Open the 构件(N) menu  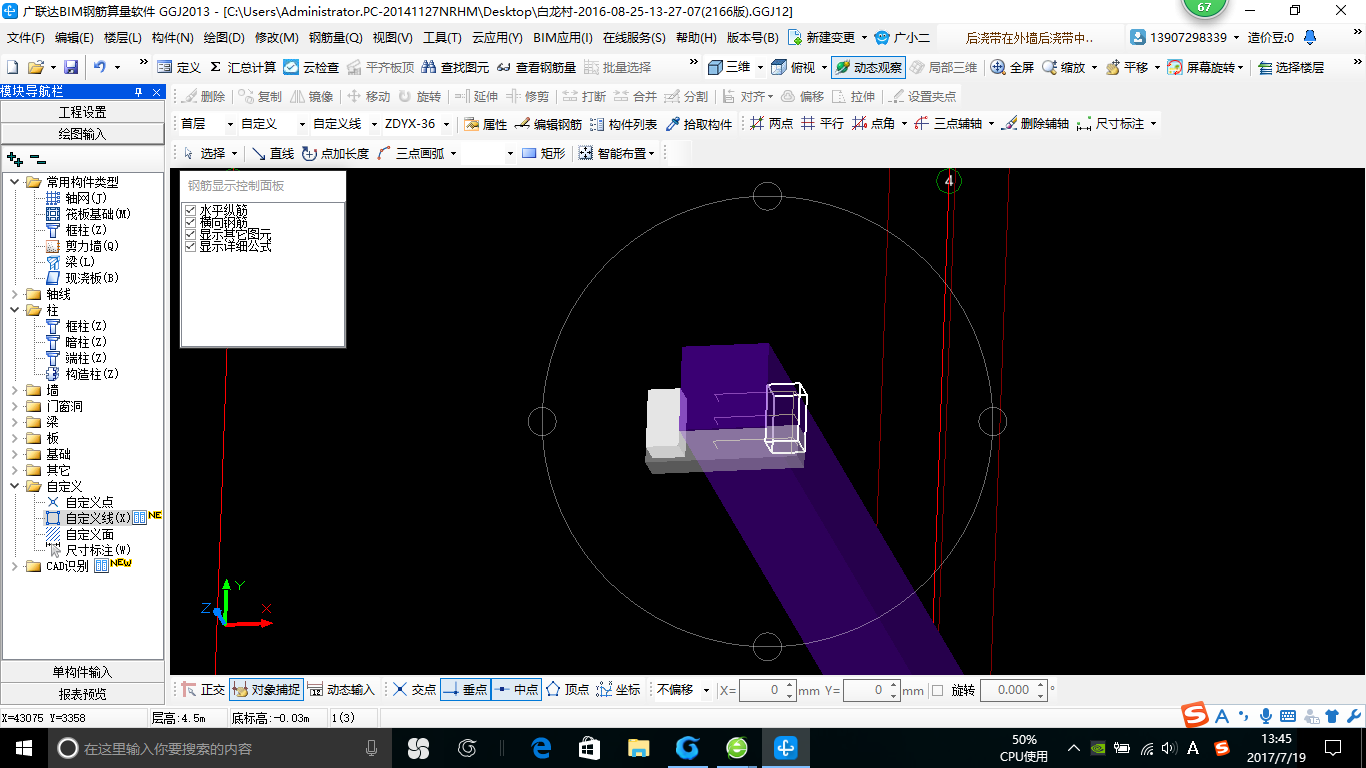tap(172, 38)
